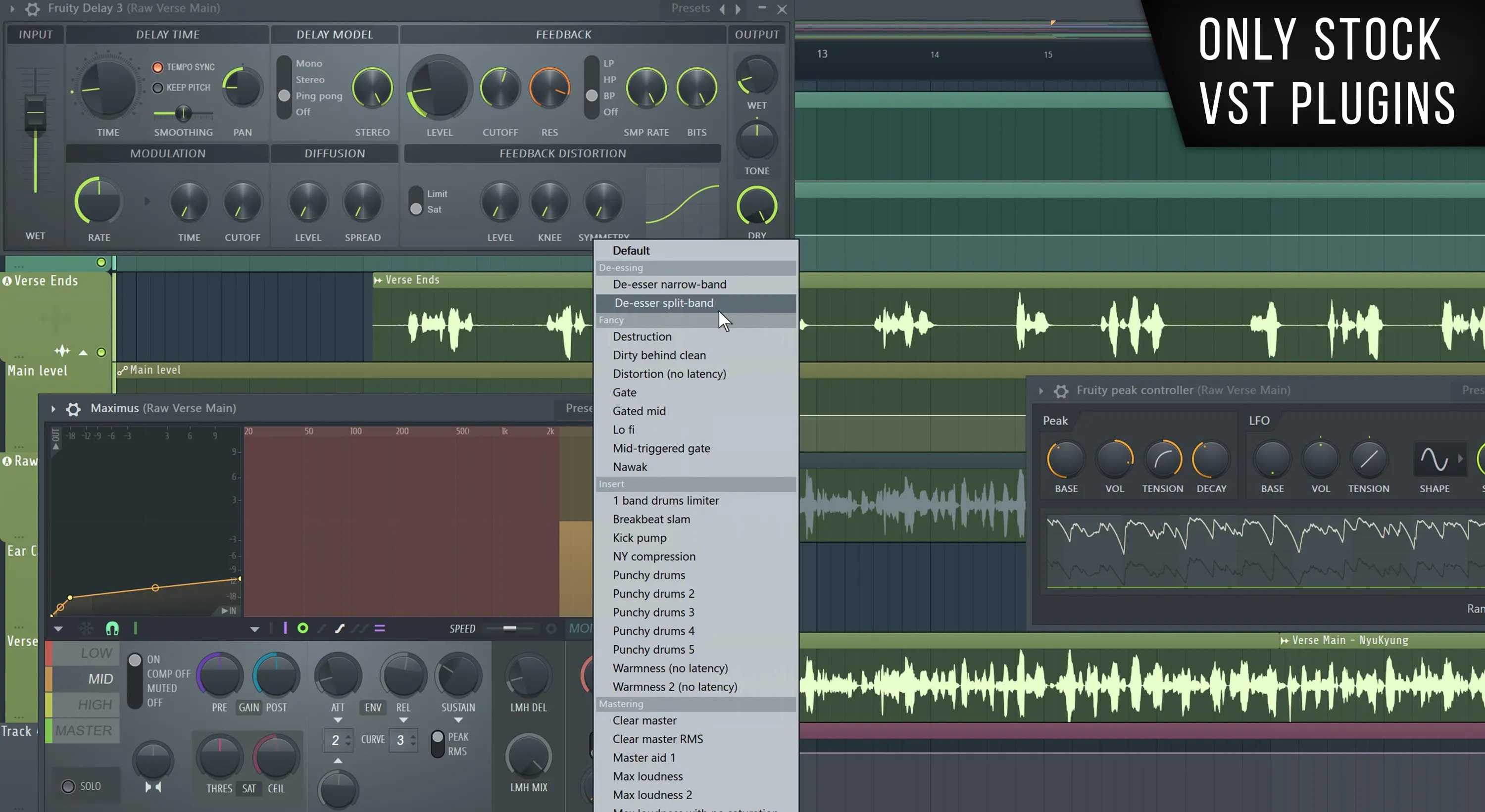Open LFO shape selector arrow
The height and width of the screenshot is (812, 1485).
1460,459
